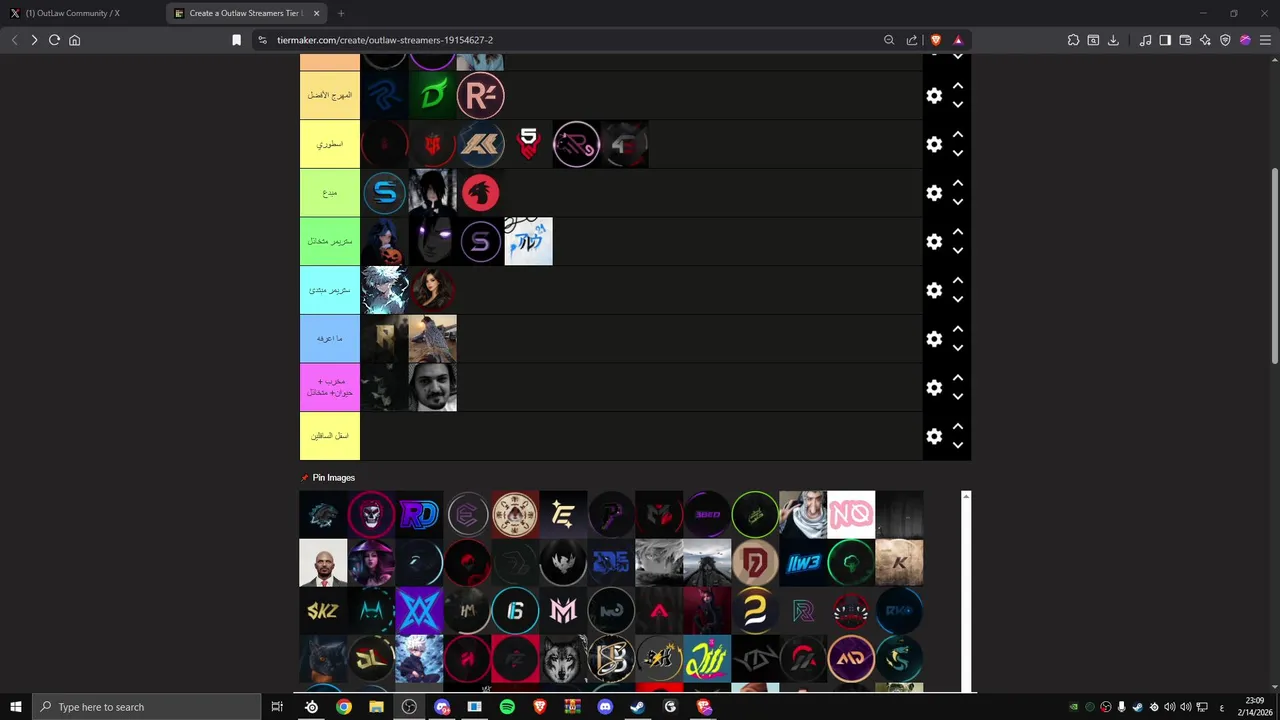Move the ما اعرفه tier row down
Viewport: 1280px width, 720px height.
[958, 348]
